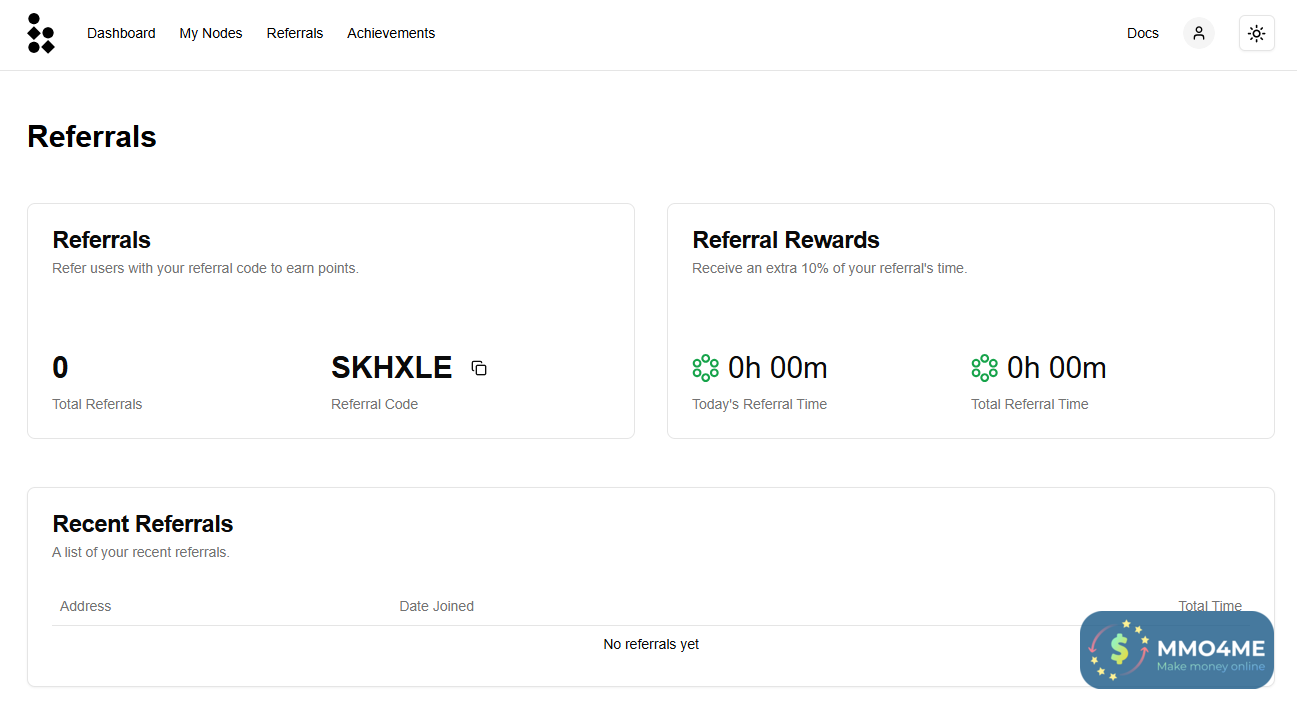Toggle the light/dark theme sun button

pyautogui.click(x=1256, y=33)
